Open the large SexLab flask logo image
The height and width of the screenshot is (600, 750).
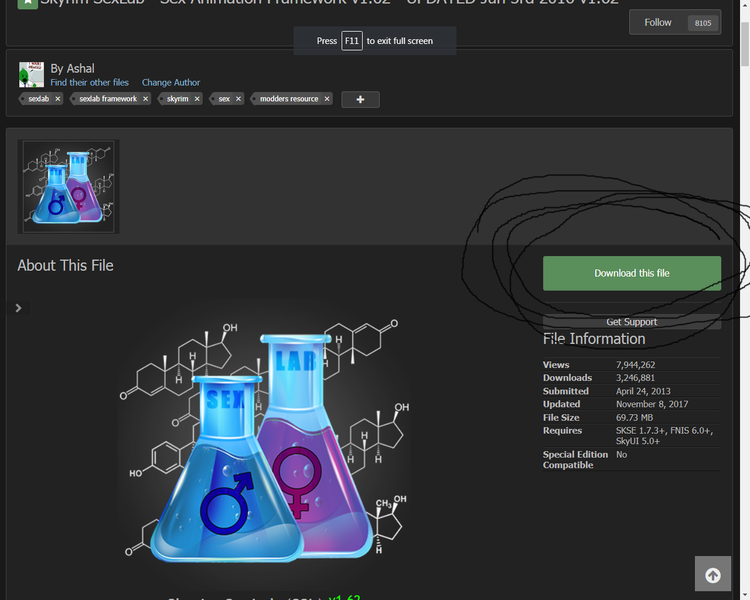pos(265,444)
